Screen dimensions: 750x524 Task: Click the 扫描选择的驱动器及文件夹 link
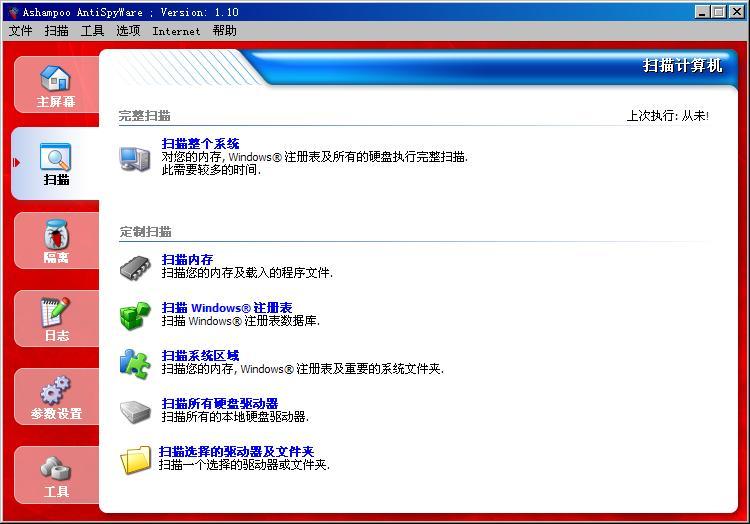point(236,451)
